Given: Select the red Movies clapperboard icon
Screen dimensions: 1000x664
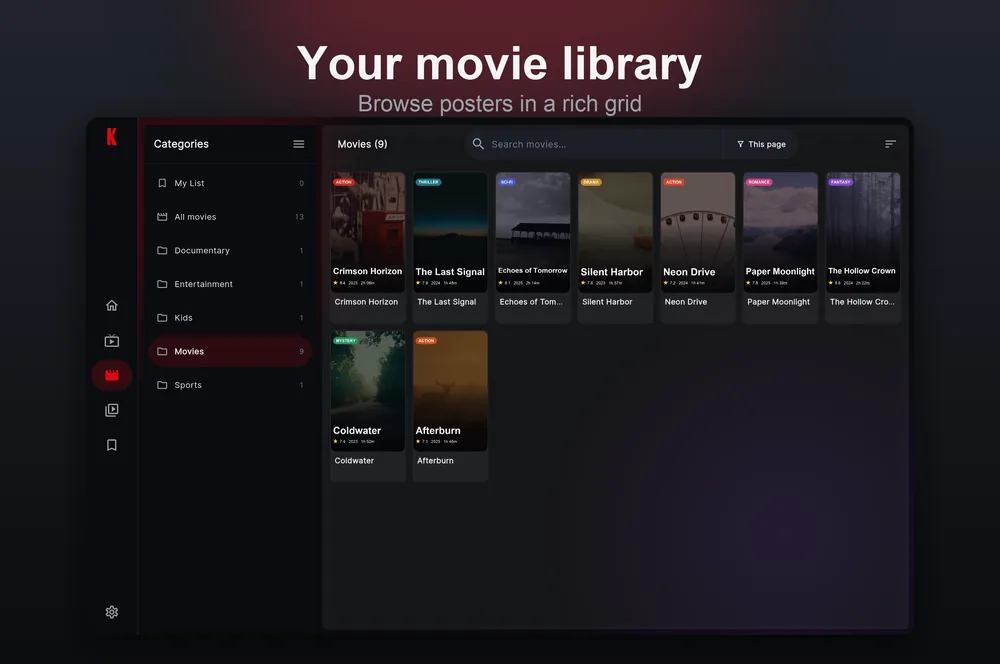Looking at the screenshot, I should [112, 375].
